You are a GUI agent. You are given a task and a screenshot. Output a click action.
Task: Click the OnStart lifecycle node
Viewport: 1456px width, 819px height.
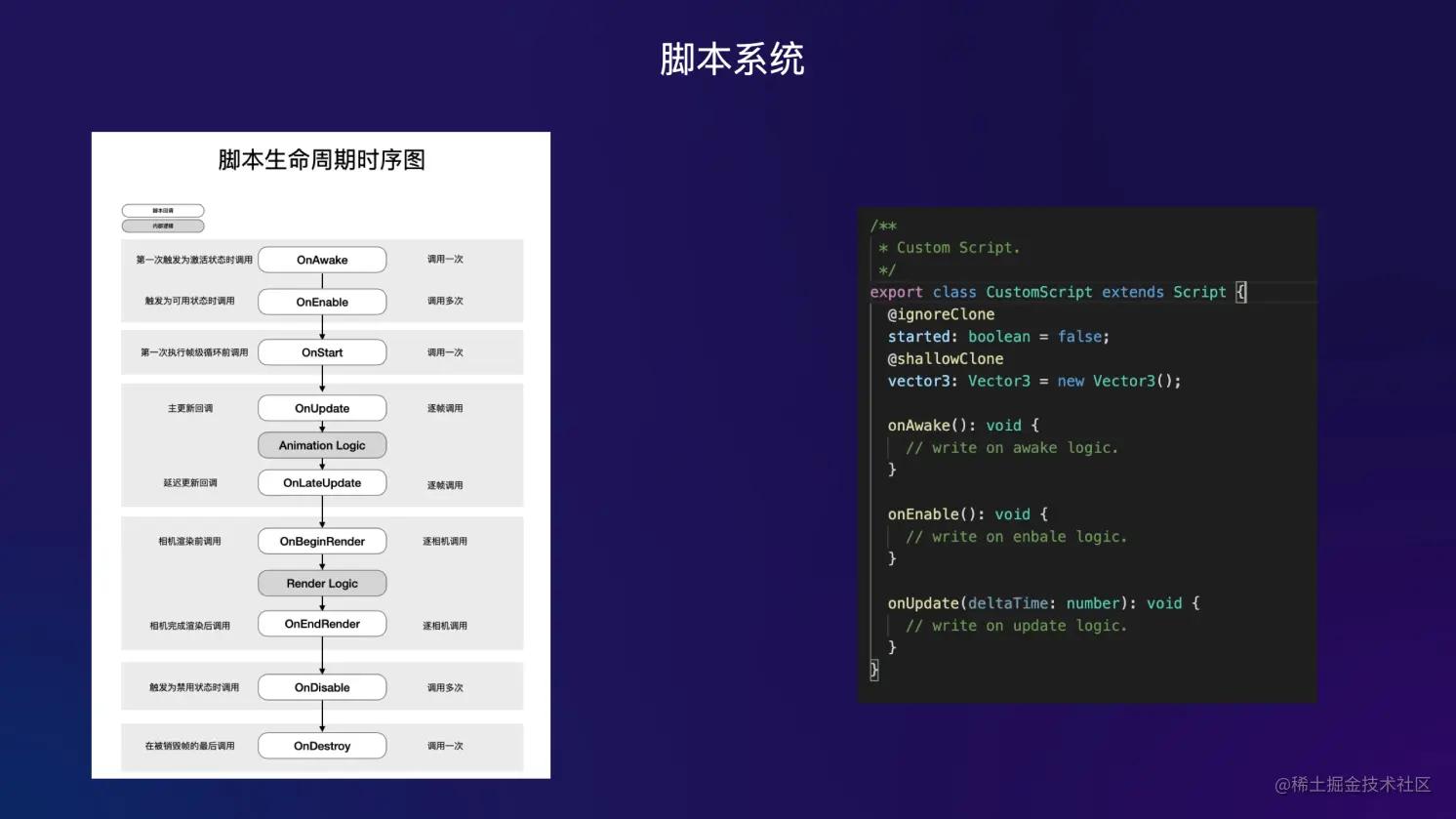322,352
